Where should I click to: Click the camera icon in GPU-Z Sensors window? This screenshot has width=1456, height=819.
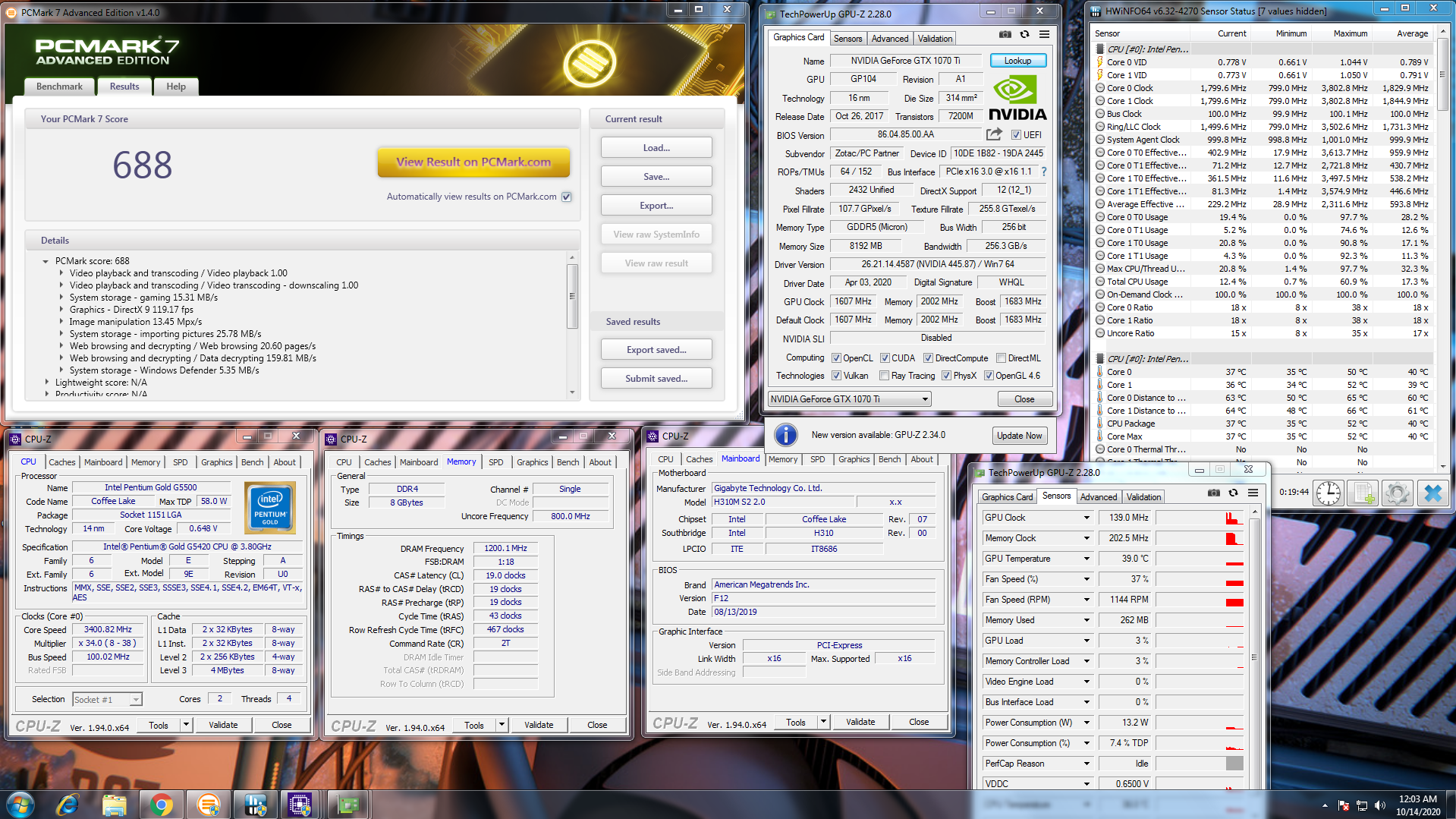point(1214,493)
